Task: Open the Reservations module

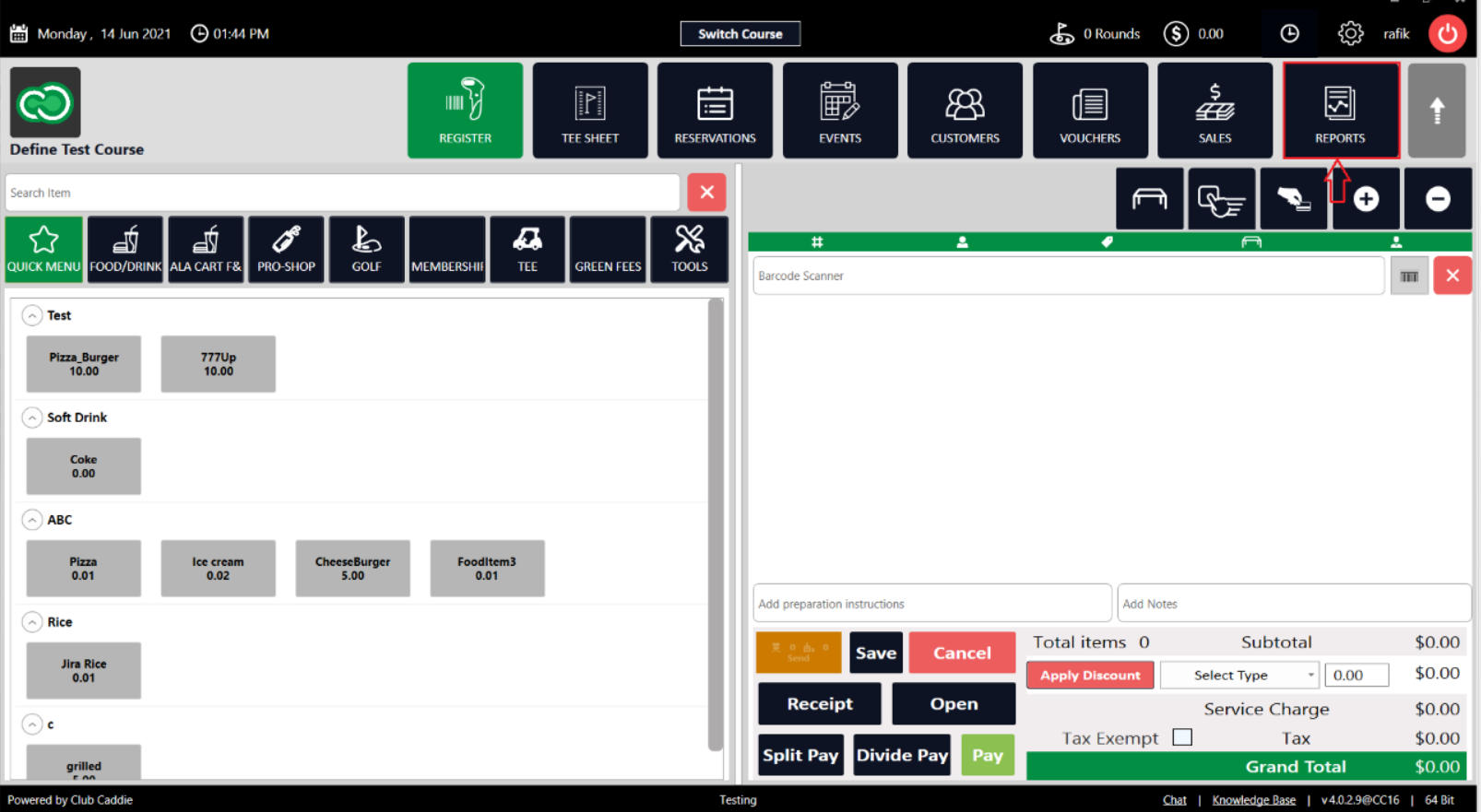Action: pyautogui.click(x=715, y=111)
